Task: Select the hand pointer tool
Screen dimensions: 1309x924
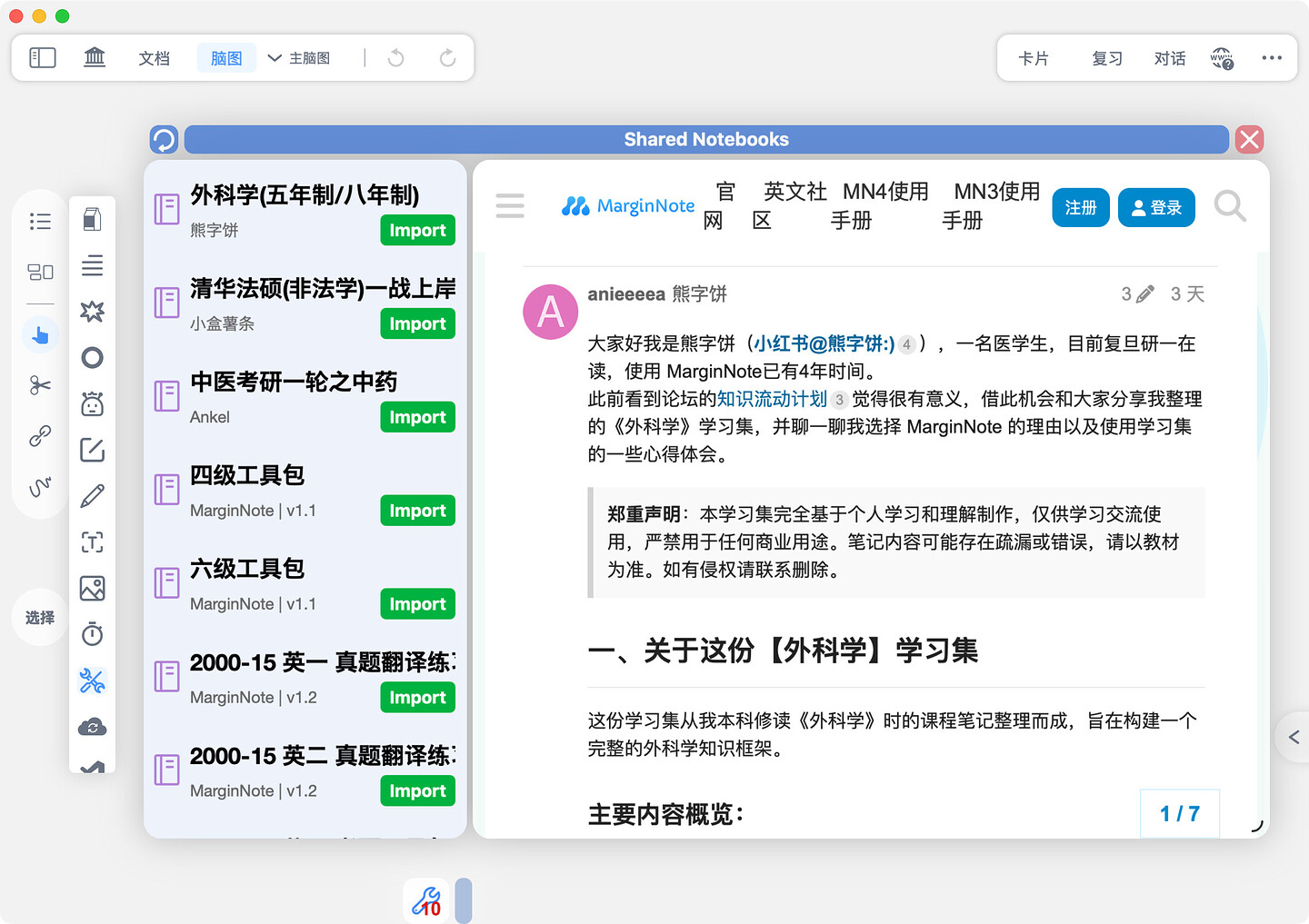Action: [x=40, y=335]
